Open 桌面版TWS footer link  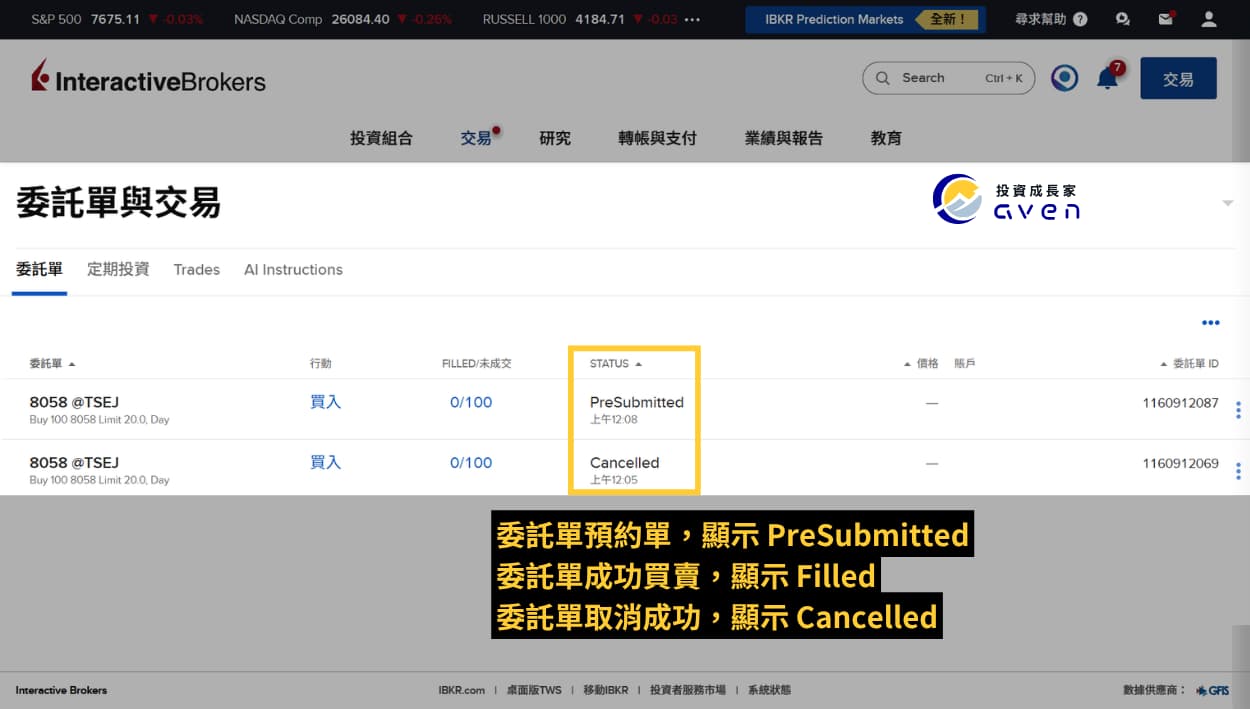pyautogui.click(x=534, y=690)
